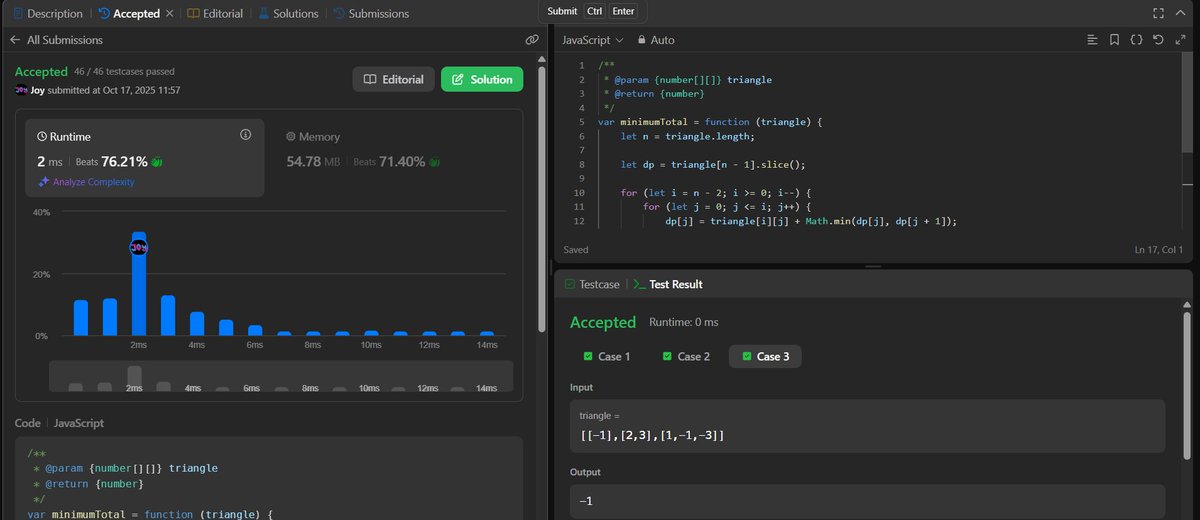Select Case 1
Viewport: 1200px width, 520px height.
(x=607, y=356)
